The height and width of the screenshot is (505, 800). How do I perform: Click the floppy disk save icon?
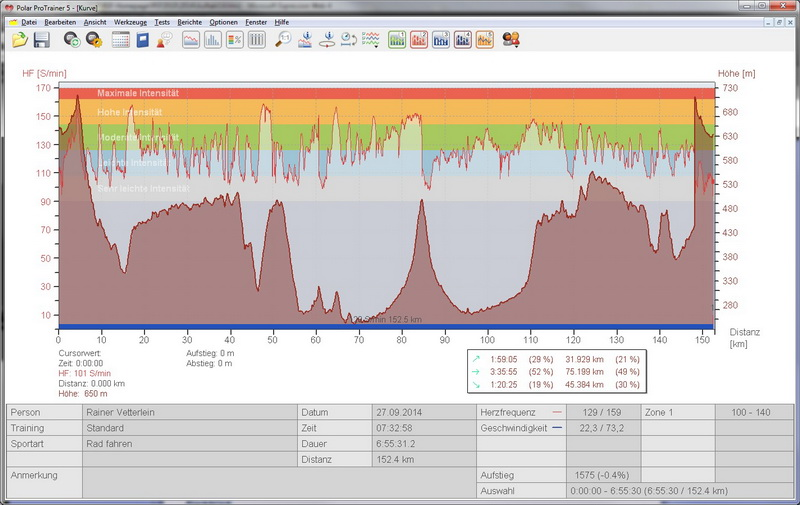[42, 40]
